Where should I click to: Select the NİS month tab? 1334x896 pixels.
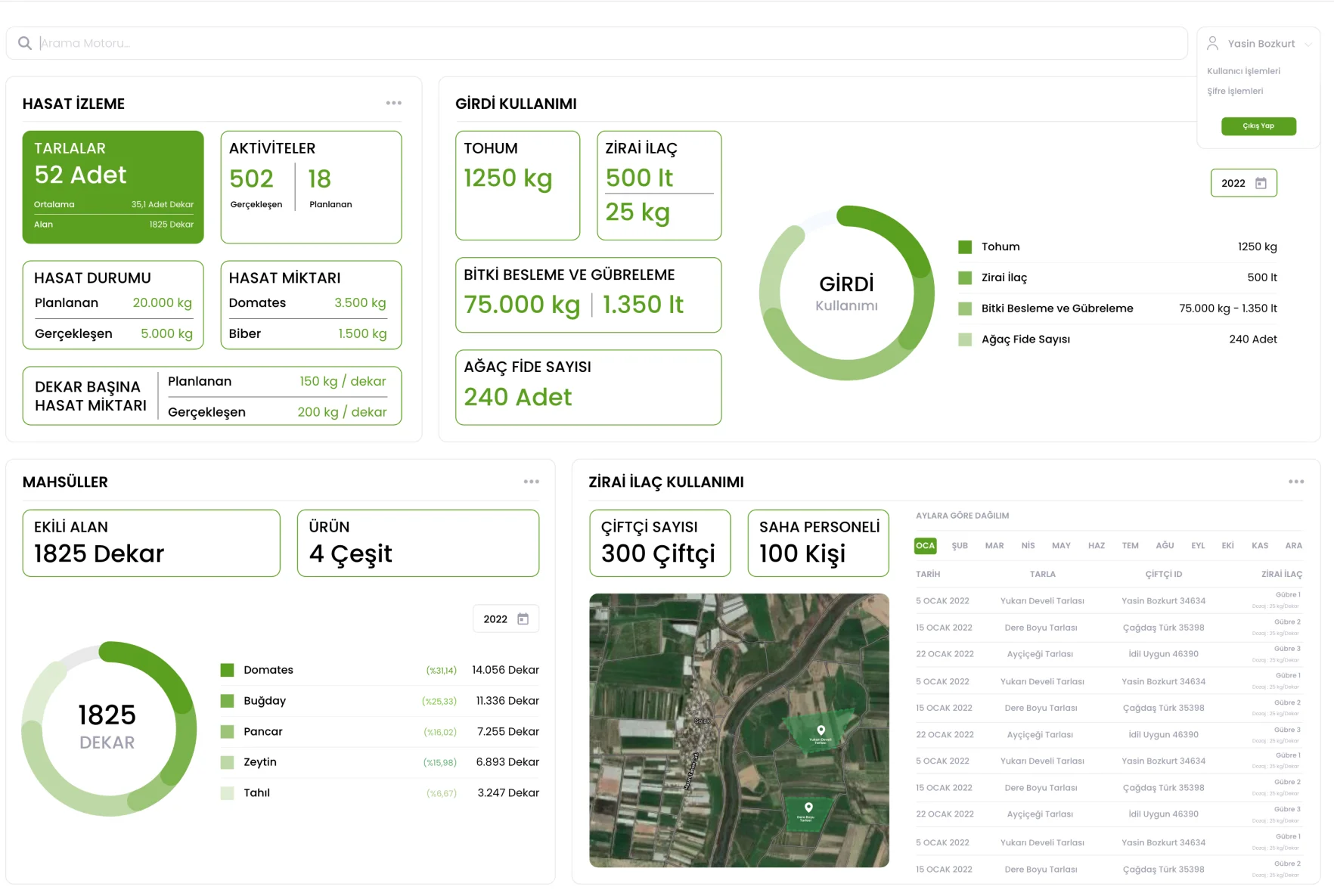click(1028, 545)
